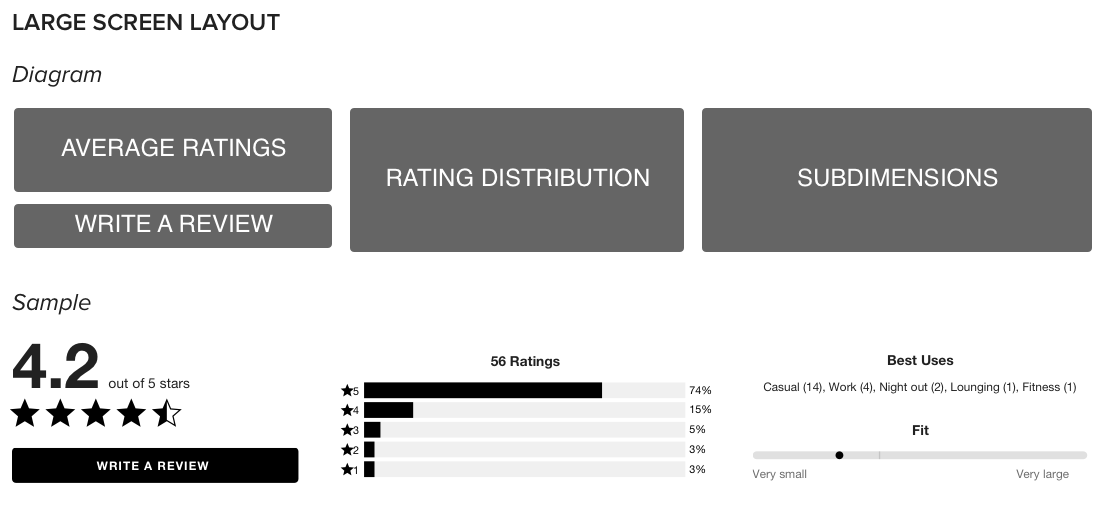Click the 5-star row star icon
1110x520 pixels.
click(347, 390)
